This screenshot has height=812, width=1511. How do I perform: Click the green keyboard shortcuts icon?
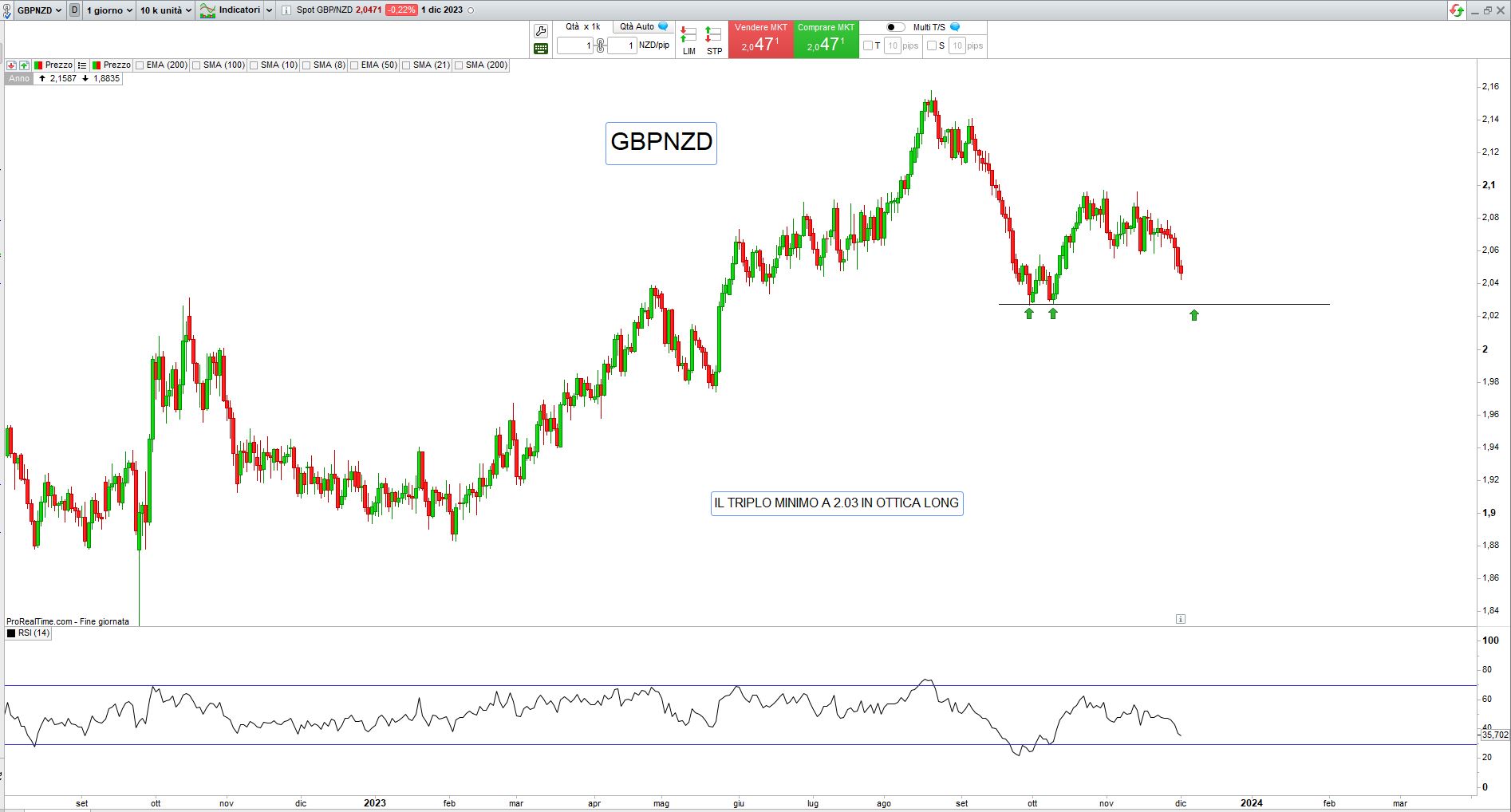(540, 49)
